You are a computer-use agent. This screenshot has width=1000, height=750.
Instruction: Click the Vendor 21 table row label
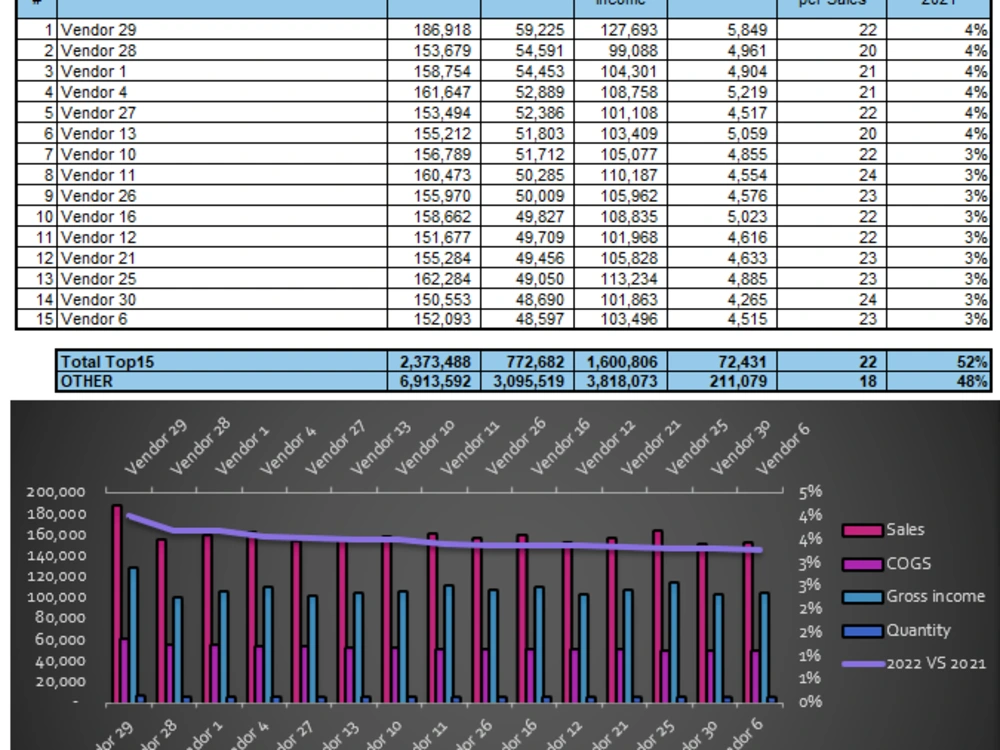222,258
